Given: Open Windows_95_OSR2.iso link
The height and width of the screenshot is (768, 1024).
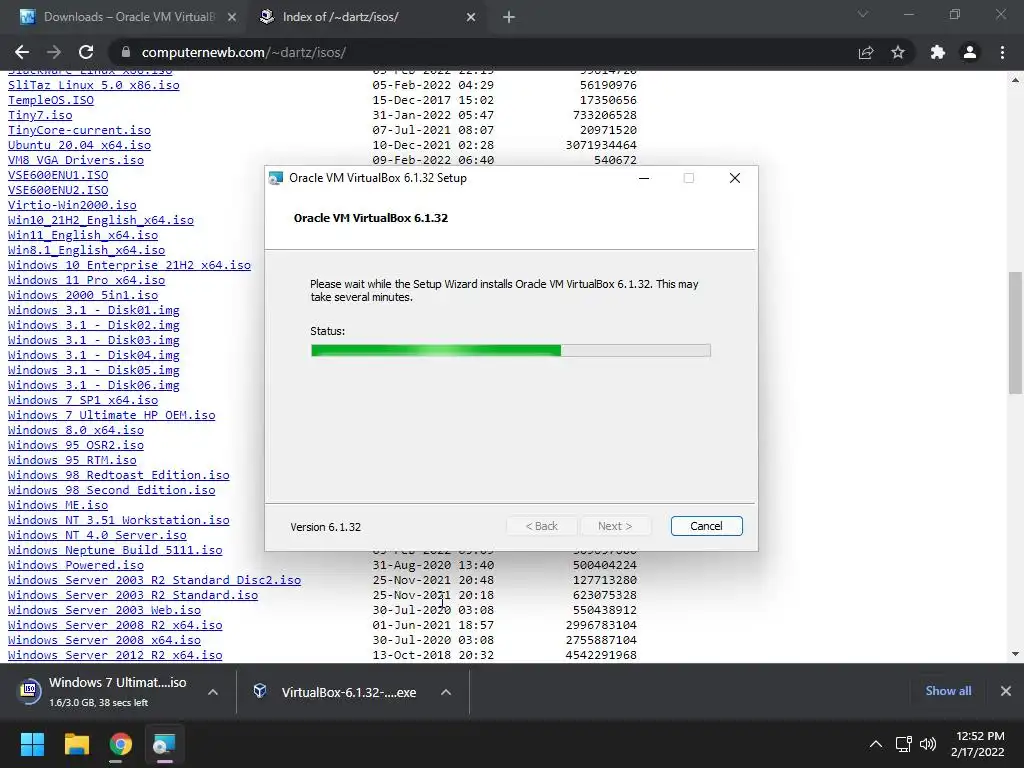Looking at the screenshot, I should pyautogui.click(x=76, y=445).
